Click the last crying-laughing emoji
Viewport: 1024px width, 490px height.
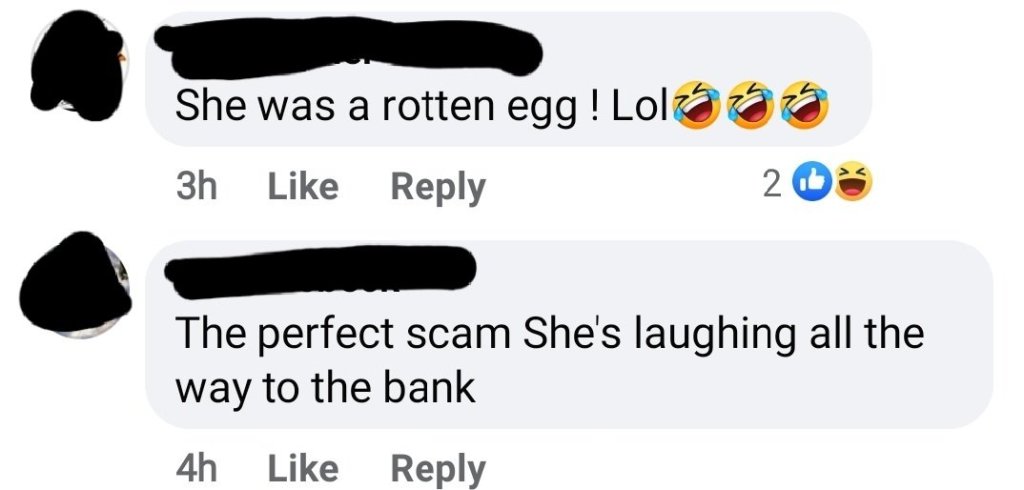(x=805, y=106)
